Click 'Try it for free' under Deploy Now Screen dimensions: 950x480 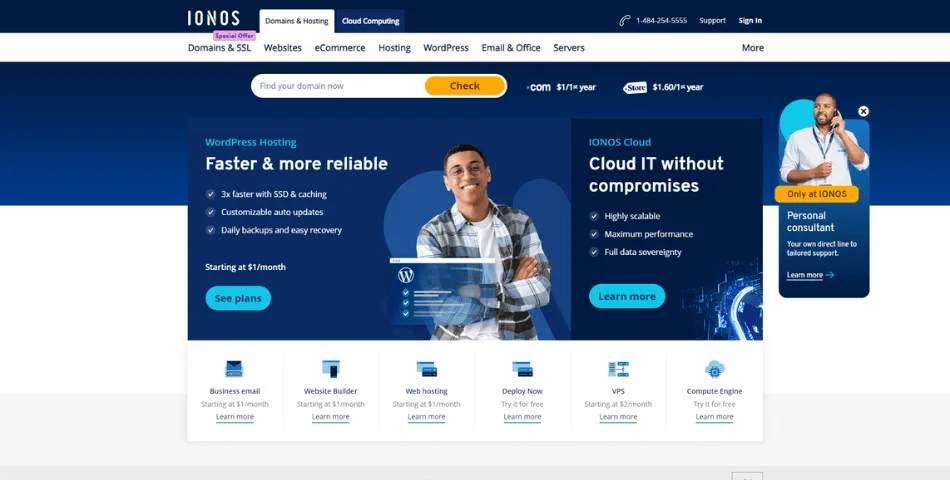pyautogui.click(x=522, y=404)
